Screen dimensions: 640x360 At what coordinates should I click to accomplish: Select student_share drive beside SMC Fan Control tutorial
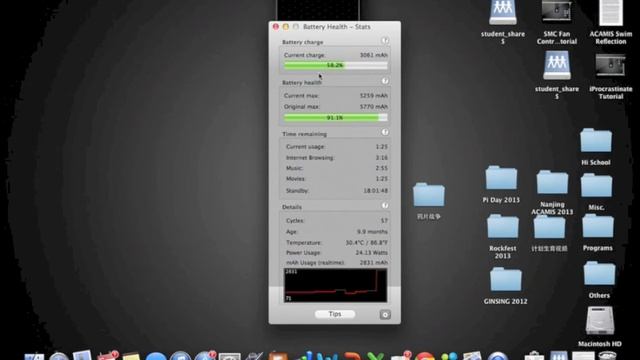tap(503, 20)
